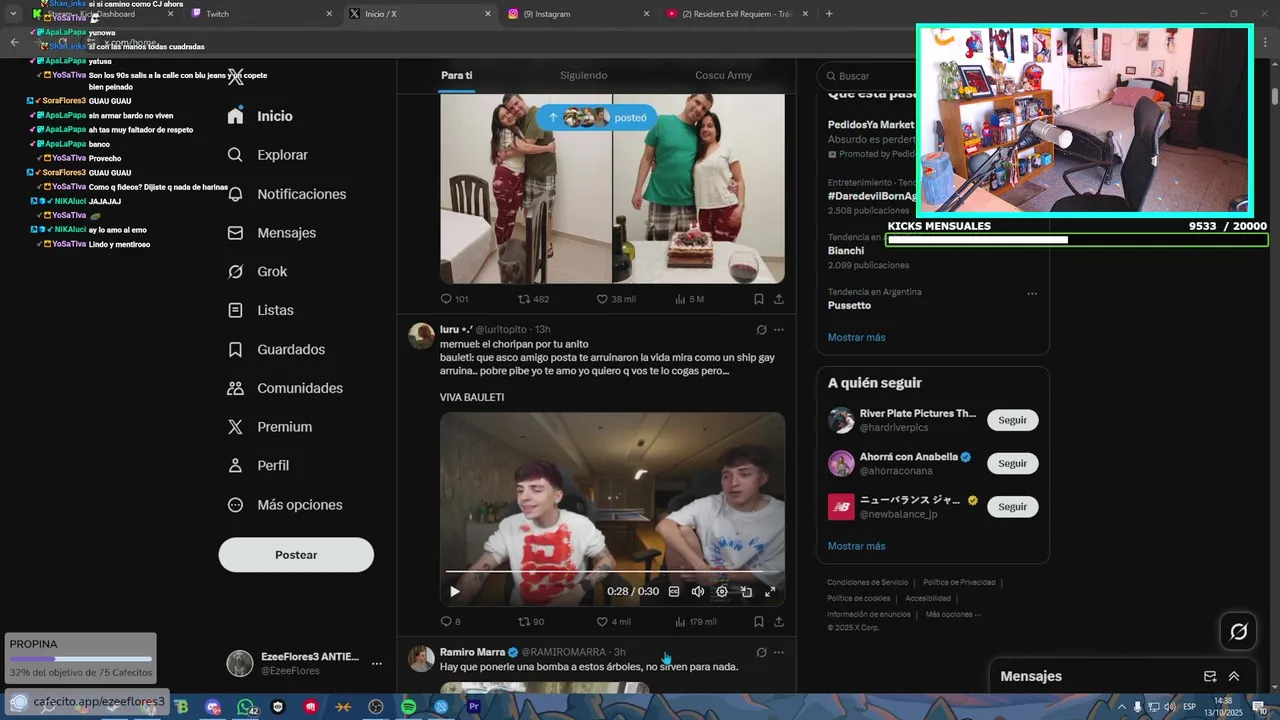The width and height of the screenshot is (1280, 720).
Task: Switch to Siguiendo timeline tab
Action: 583,76
